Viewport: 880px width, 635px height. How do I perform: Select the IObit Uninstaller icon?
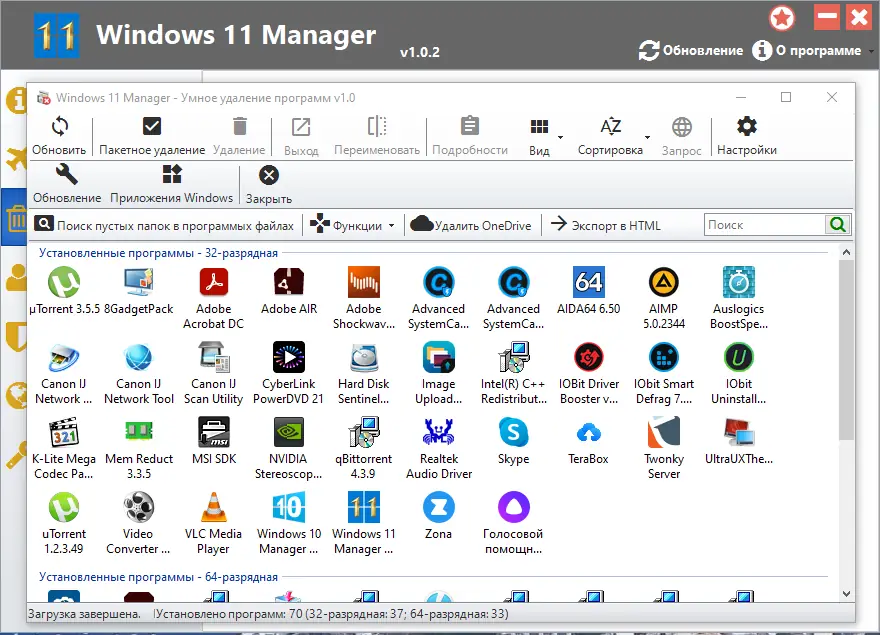coord(739,357)
